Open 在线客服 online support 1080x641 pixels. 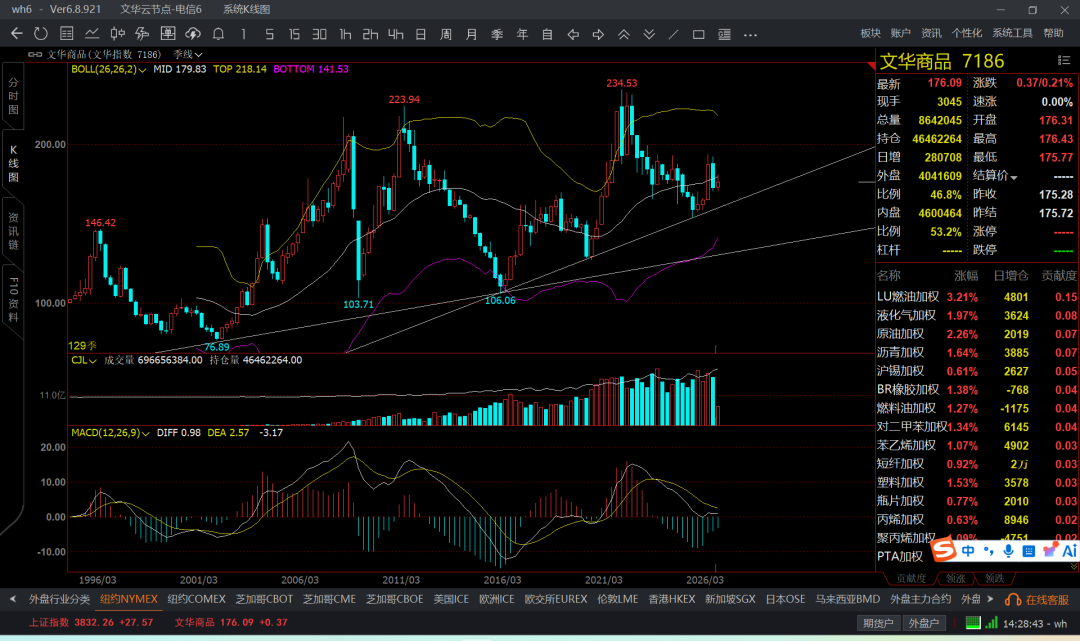[1047, 600]
